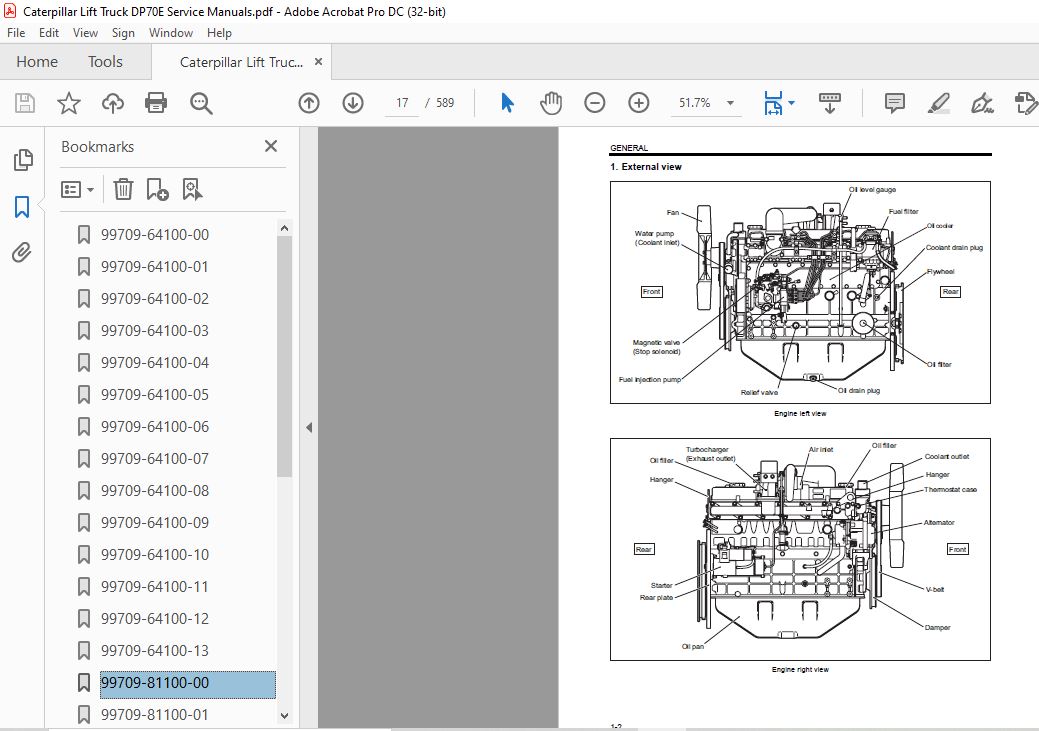
Task: Open the Sign document pen icon
Action: [x=981, y=103]
